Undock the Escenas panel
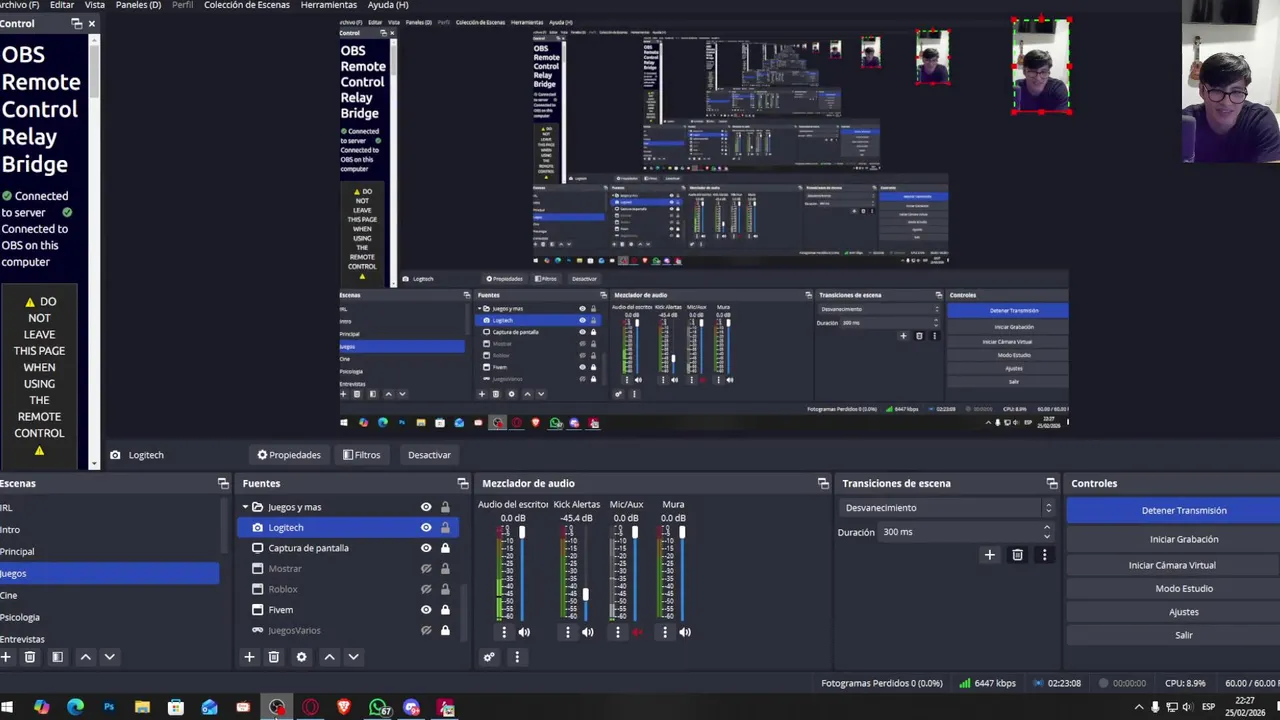 223,483
